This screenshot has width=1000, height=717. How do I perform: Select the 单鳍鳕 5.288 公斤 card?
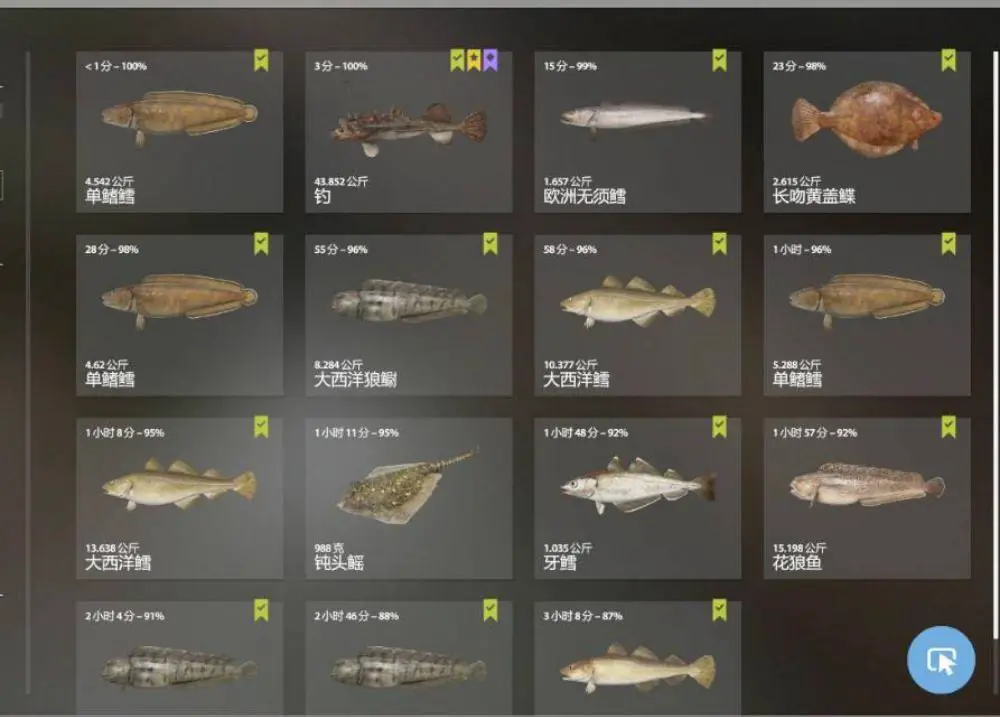[867, 315]
